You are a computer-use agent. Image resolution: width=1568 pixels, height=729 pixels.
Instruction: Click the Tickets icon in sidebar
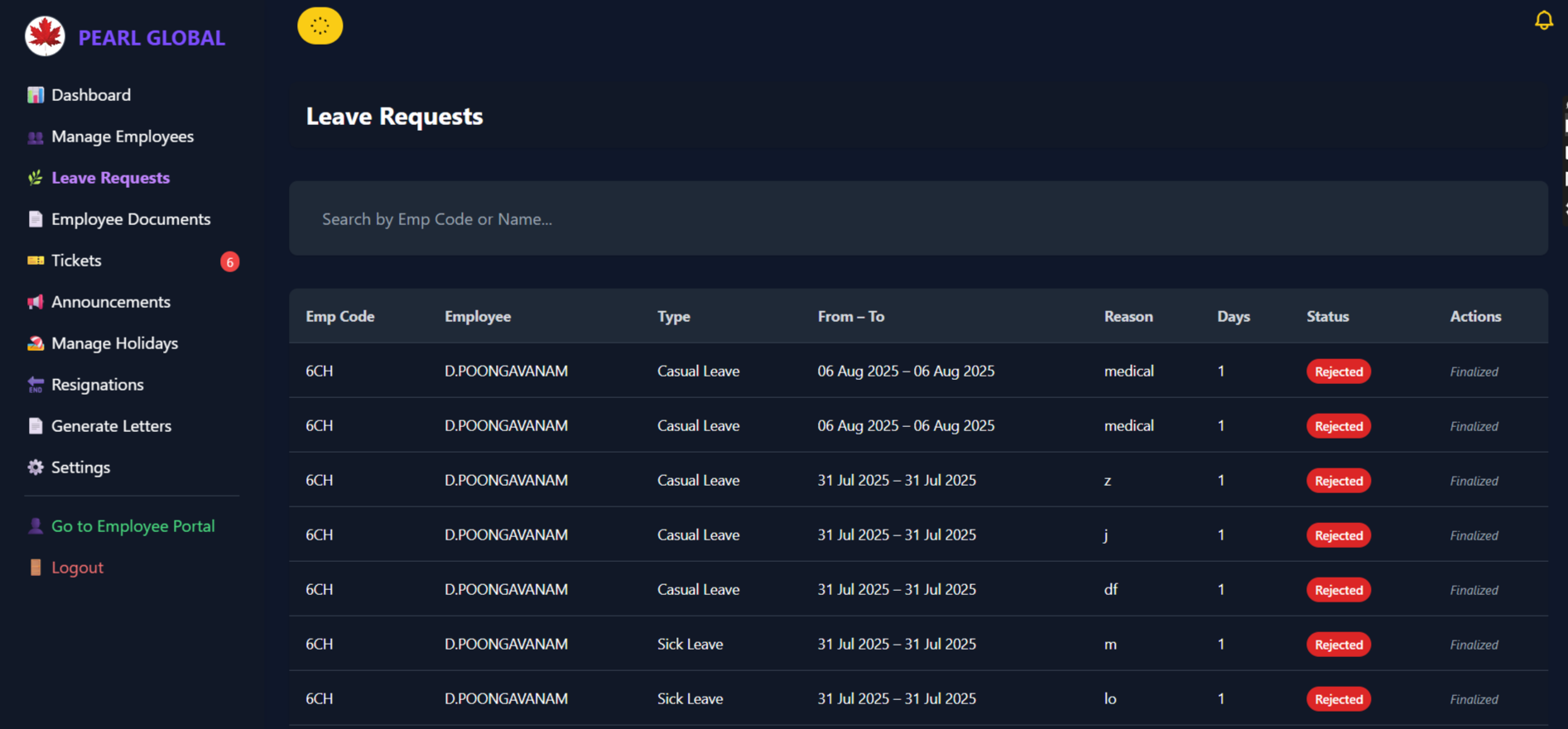pyautogui.click(x=35, y=261)
